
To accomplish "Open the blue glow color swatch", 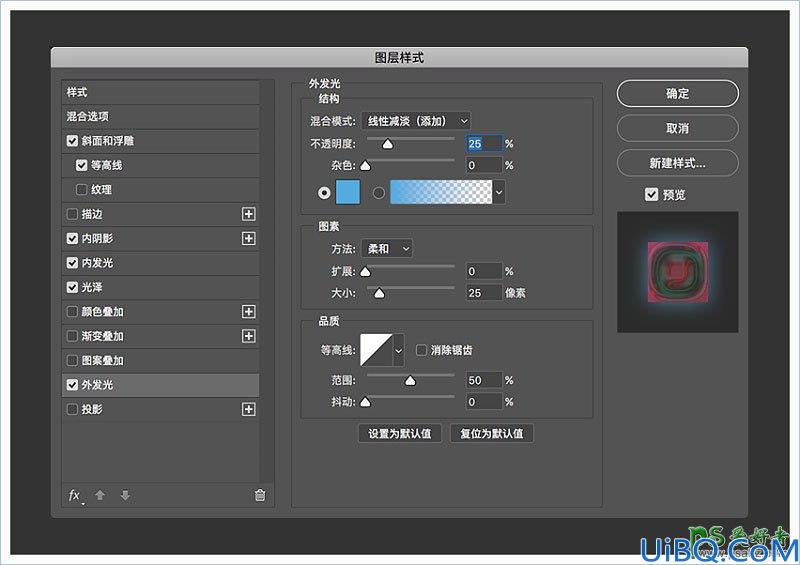I will click(x=348, y=192).
